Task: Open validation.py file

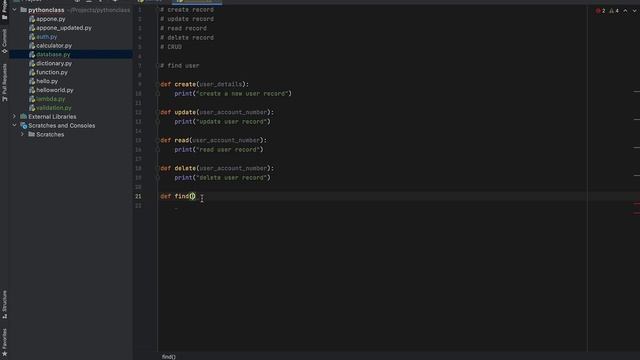Action: pos(53,108)
